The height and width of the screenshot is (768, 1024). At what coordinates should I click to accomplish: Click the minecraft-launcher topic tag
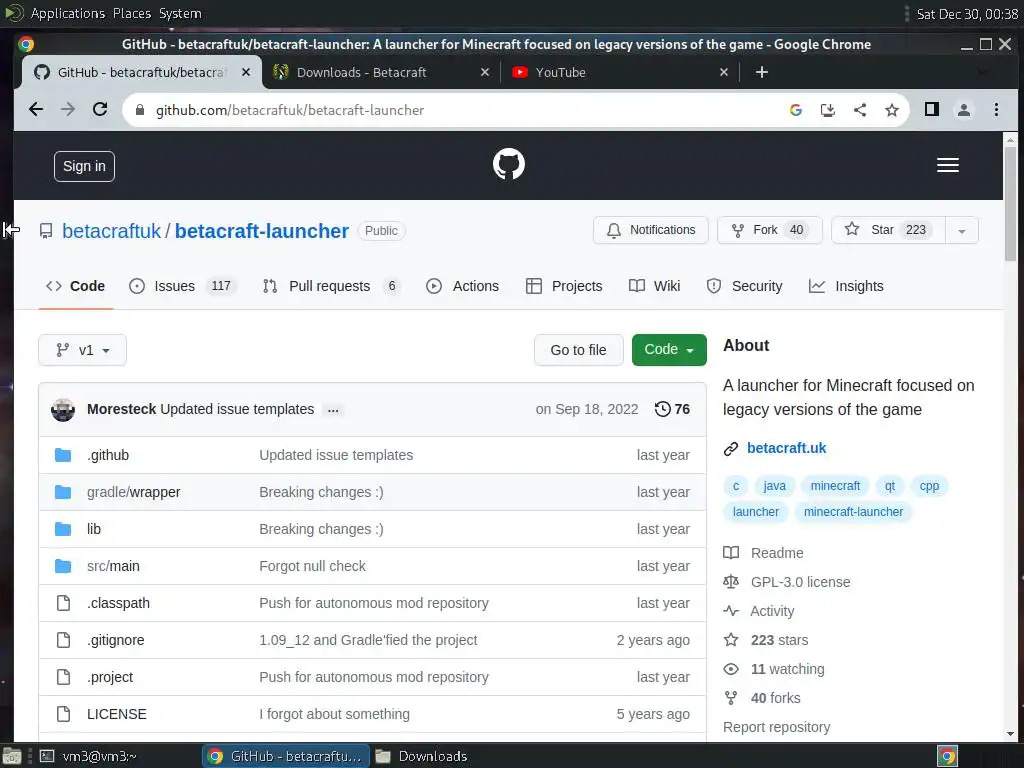click(853, 511)
